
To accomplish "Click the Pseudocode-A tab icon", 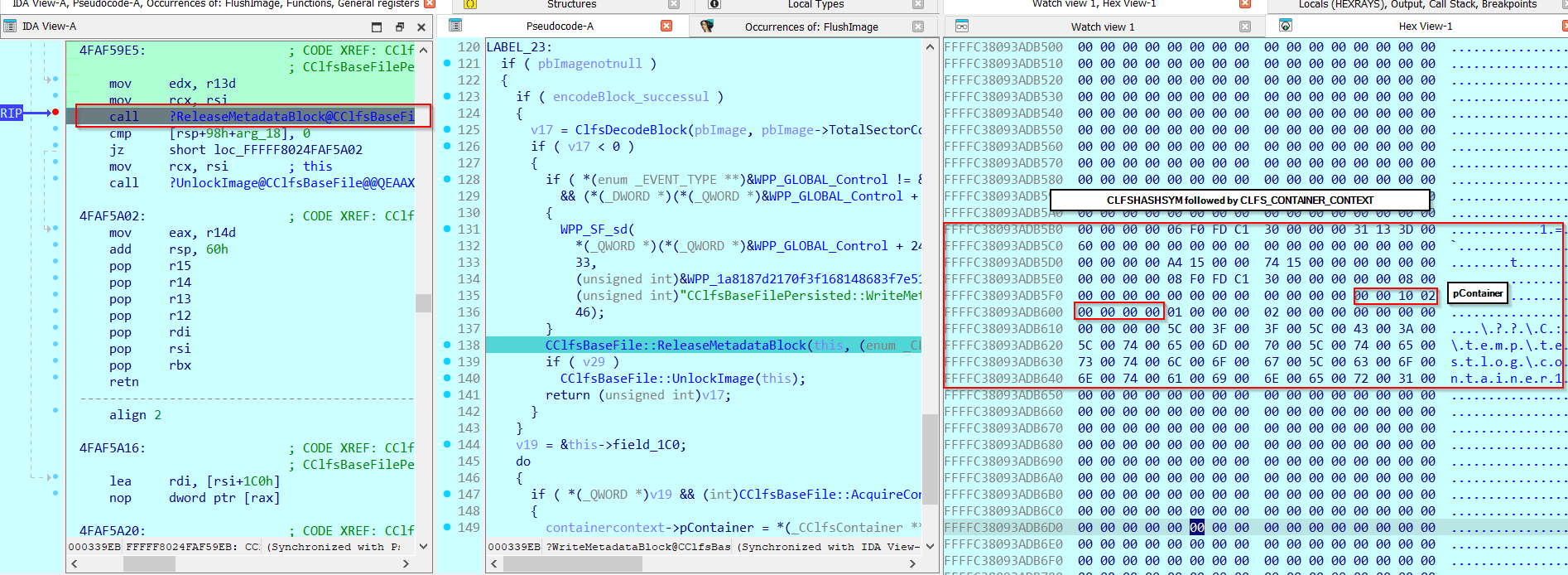I will click(x=455, y=26).
